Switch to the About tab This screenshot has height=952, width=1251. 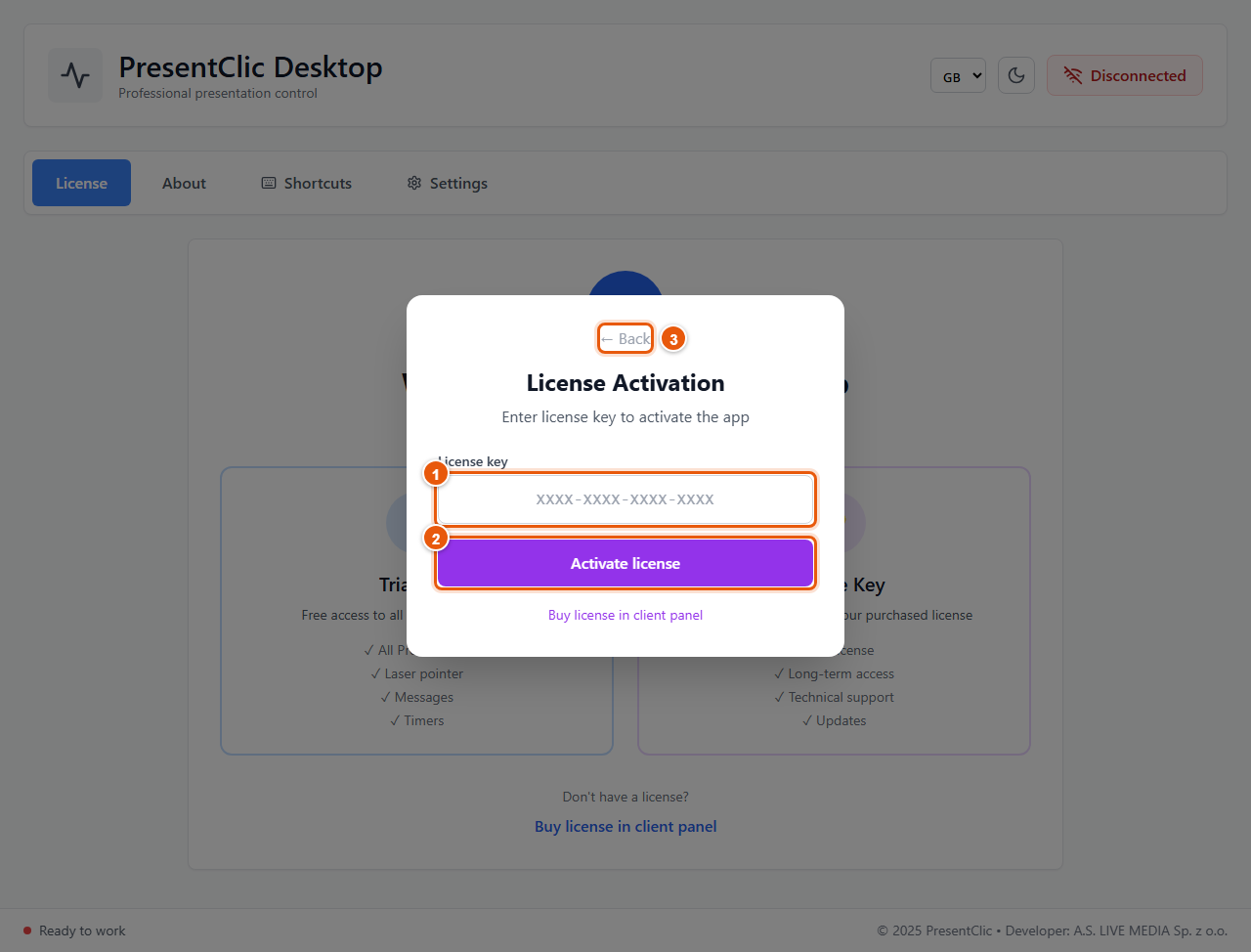point(184,183)
